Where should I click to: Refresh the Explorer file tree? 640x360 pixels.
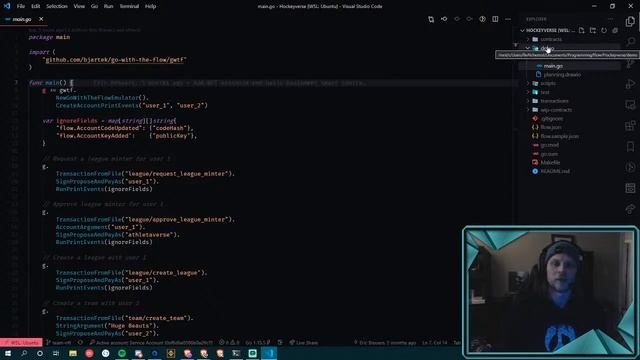604,31
